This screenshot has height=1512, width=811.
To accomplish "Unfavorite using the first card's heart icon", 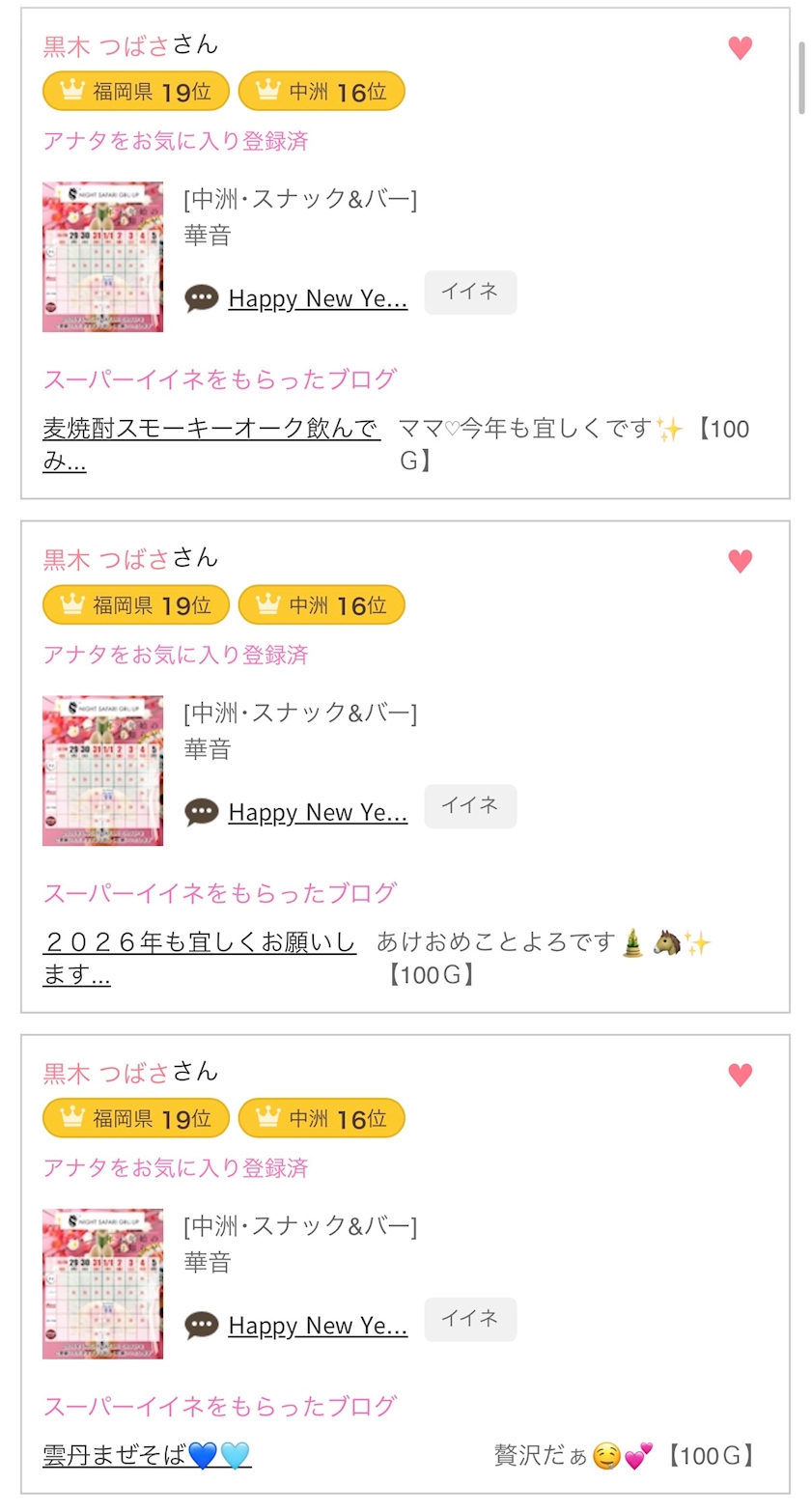I will (740, 48).
